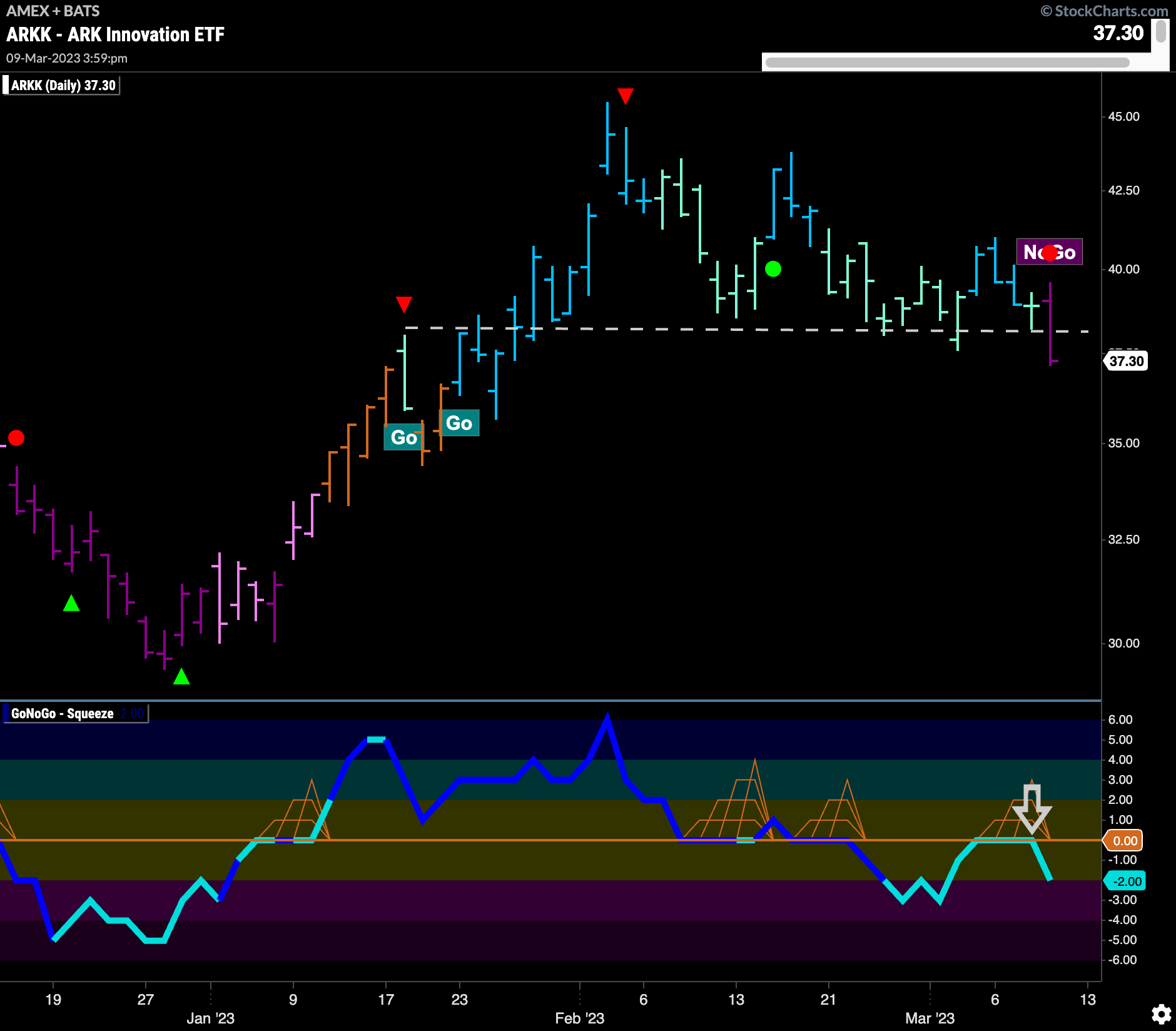
Task: Click the ARKK (Daily) 37.30 legend label
Action: pyautogui.click(x=61, y=85)
